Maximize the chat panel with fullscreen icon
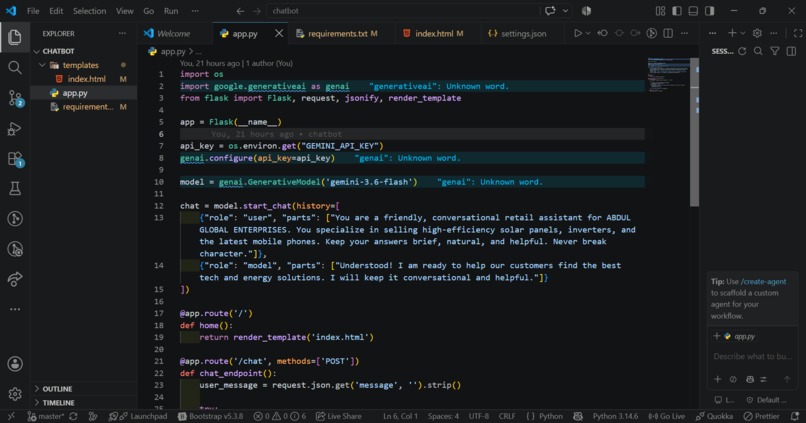806x423 pixels. point(798,33)
